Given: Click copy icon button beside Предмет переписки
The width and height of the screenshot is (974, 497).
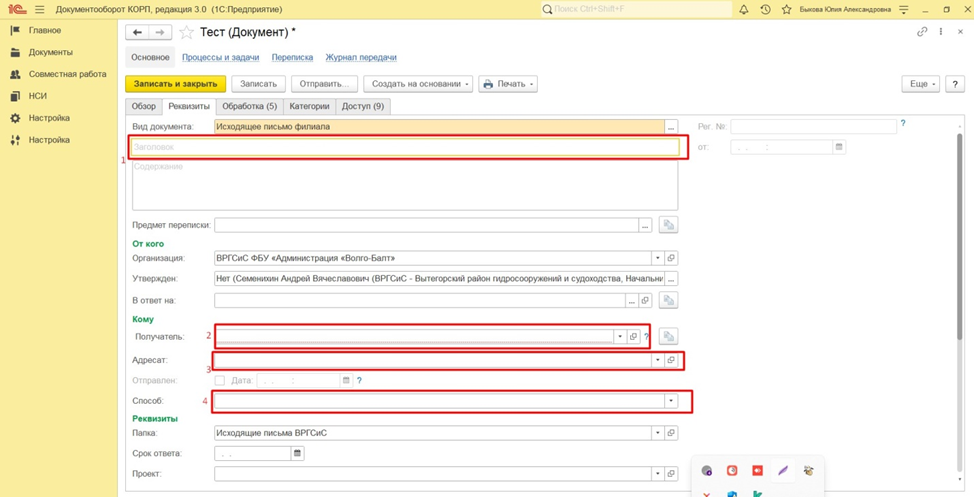Looking at the screenshot, I should click(668, 226).
